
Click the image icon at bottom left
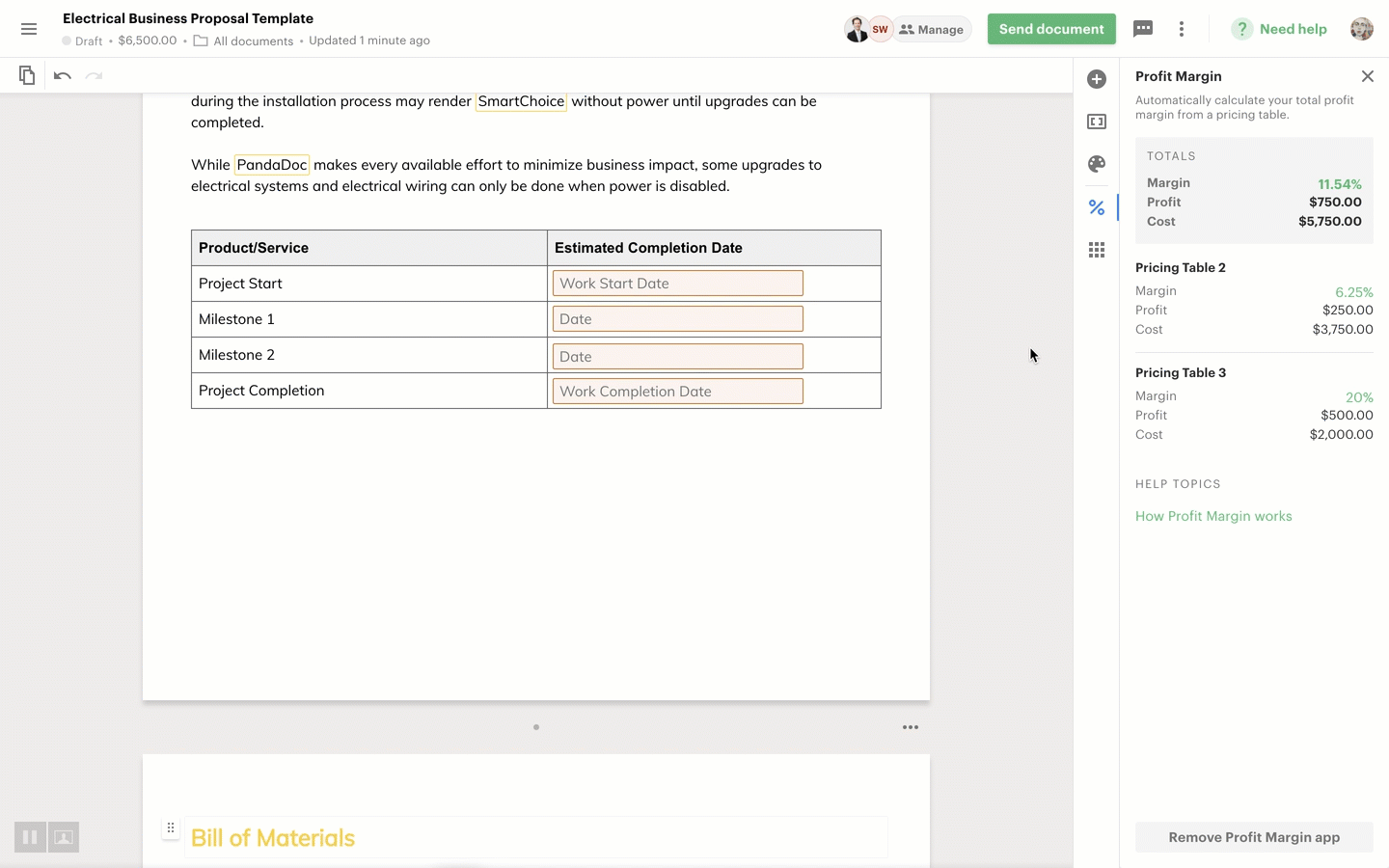point(63,837)
